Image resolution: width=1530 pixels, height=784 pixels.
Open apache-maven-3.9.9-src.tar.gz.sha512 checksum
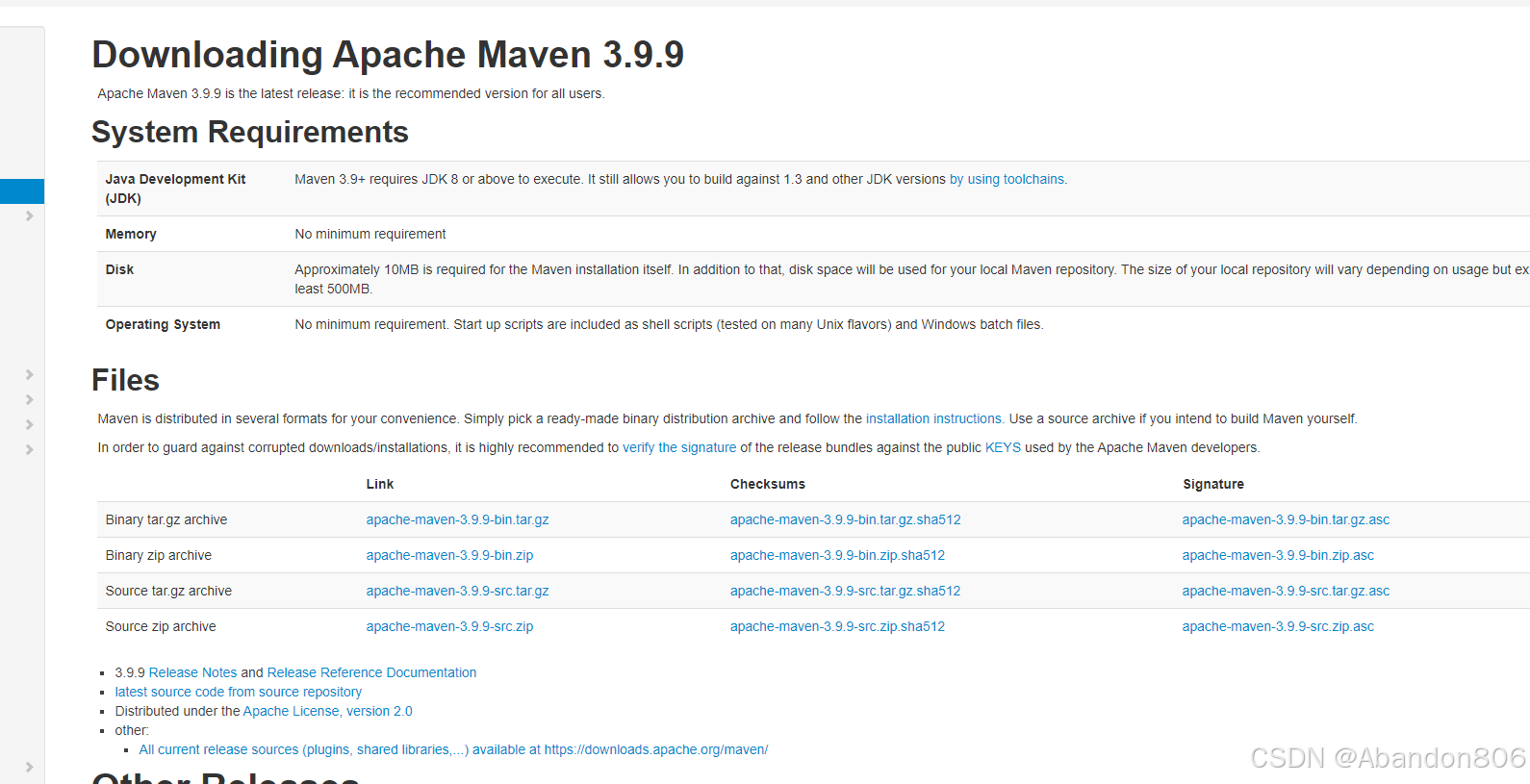pos(845,591)
